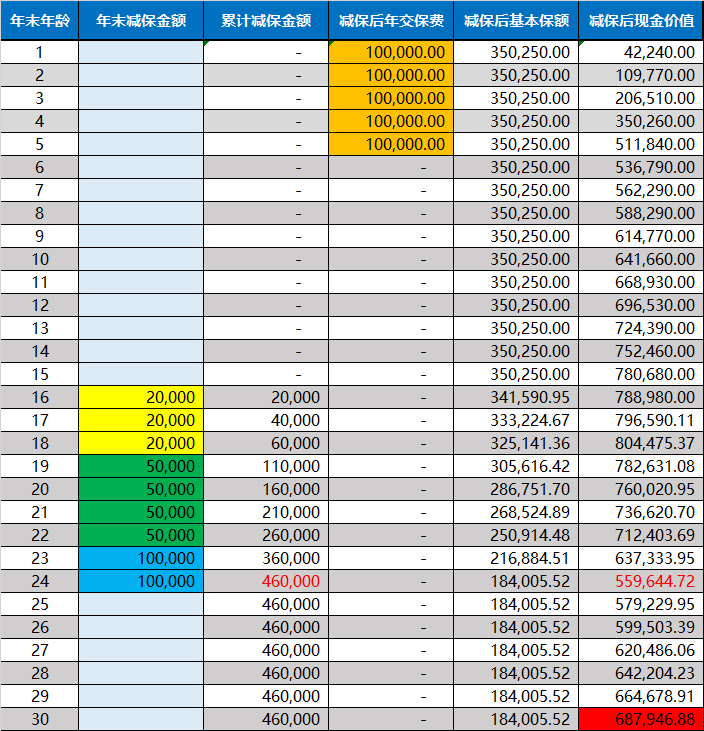The width and height of the screenshot is (704, 731).
Task: Click cash value cell 637,333.95
Action: pos(641,558)
